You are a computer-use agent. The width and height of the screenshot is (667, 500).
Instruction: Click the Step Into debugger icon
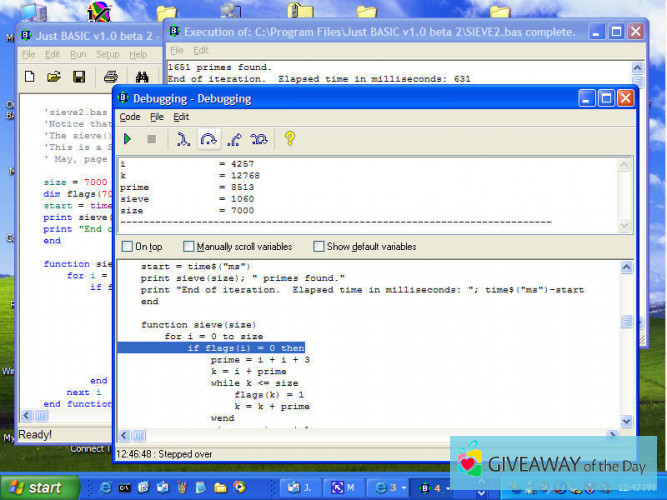pyautogui.click(x=183, y=139)
